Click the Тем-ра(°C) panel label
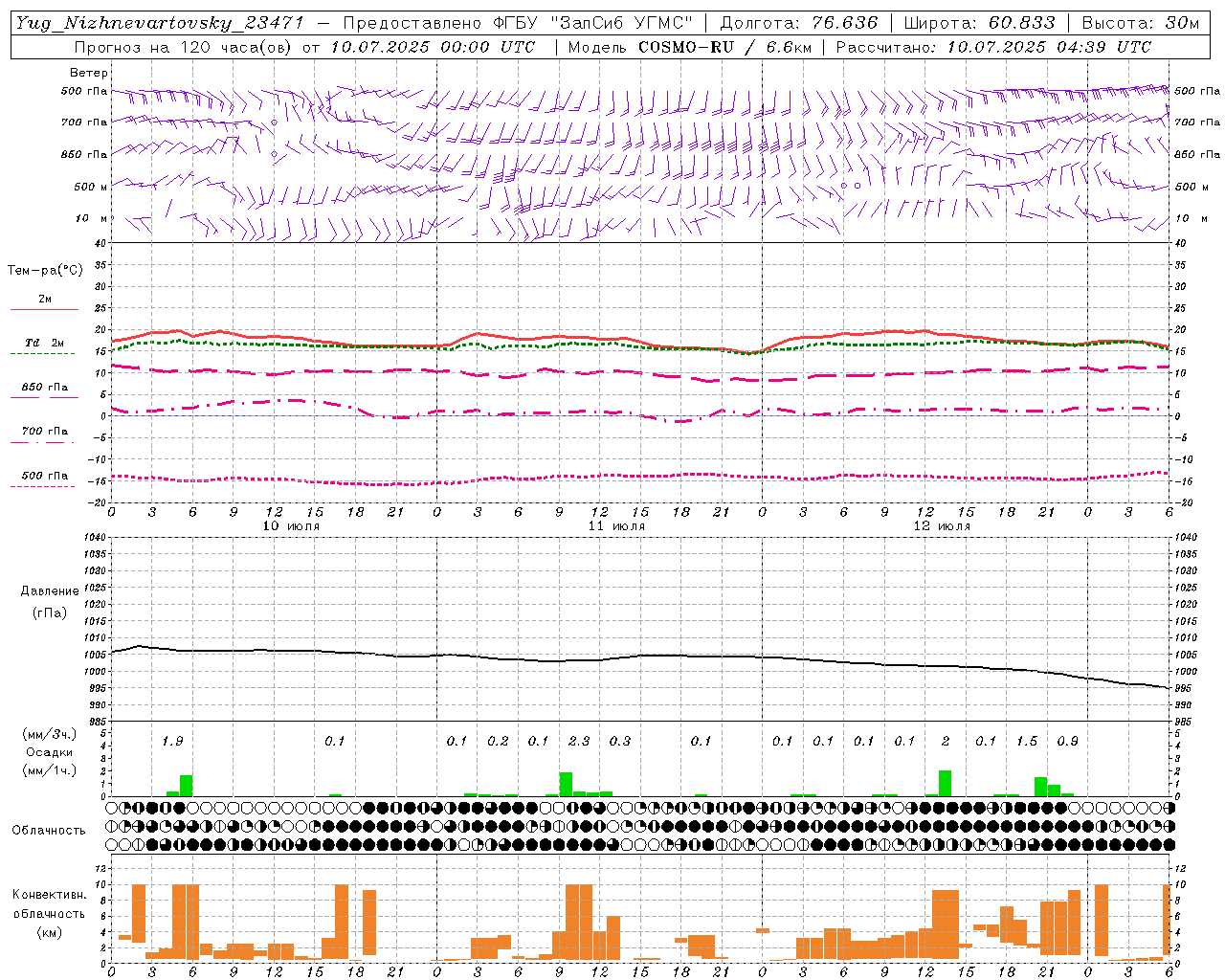This screenshot has height=980, width=1225. pos(45,271)
